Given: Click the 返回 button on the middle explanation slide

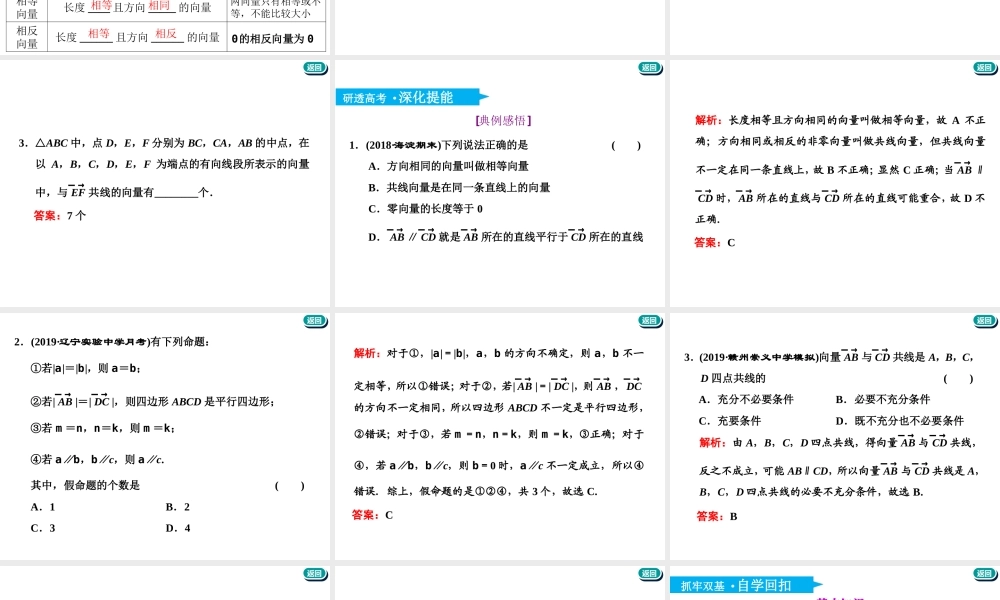Looking at the screenshot, I should coord(648,320).
